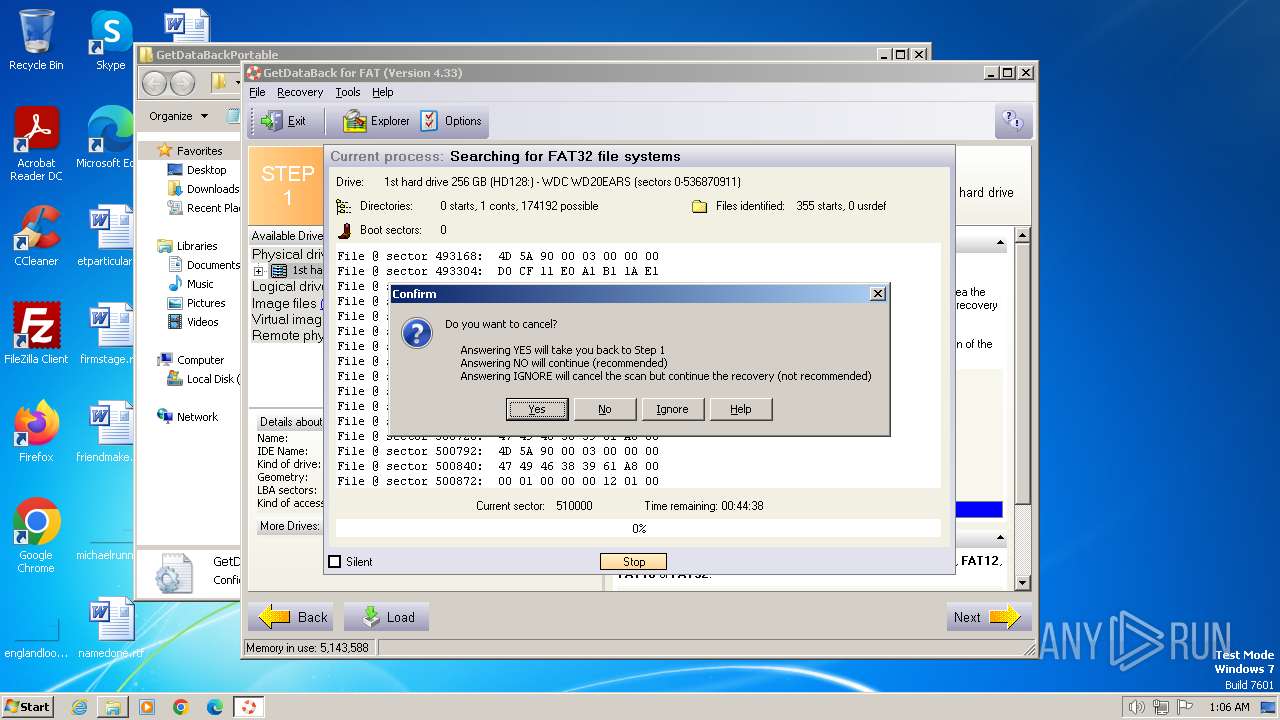
Task: Click the Files identified folder icon
Action: tap(699, 206)
